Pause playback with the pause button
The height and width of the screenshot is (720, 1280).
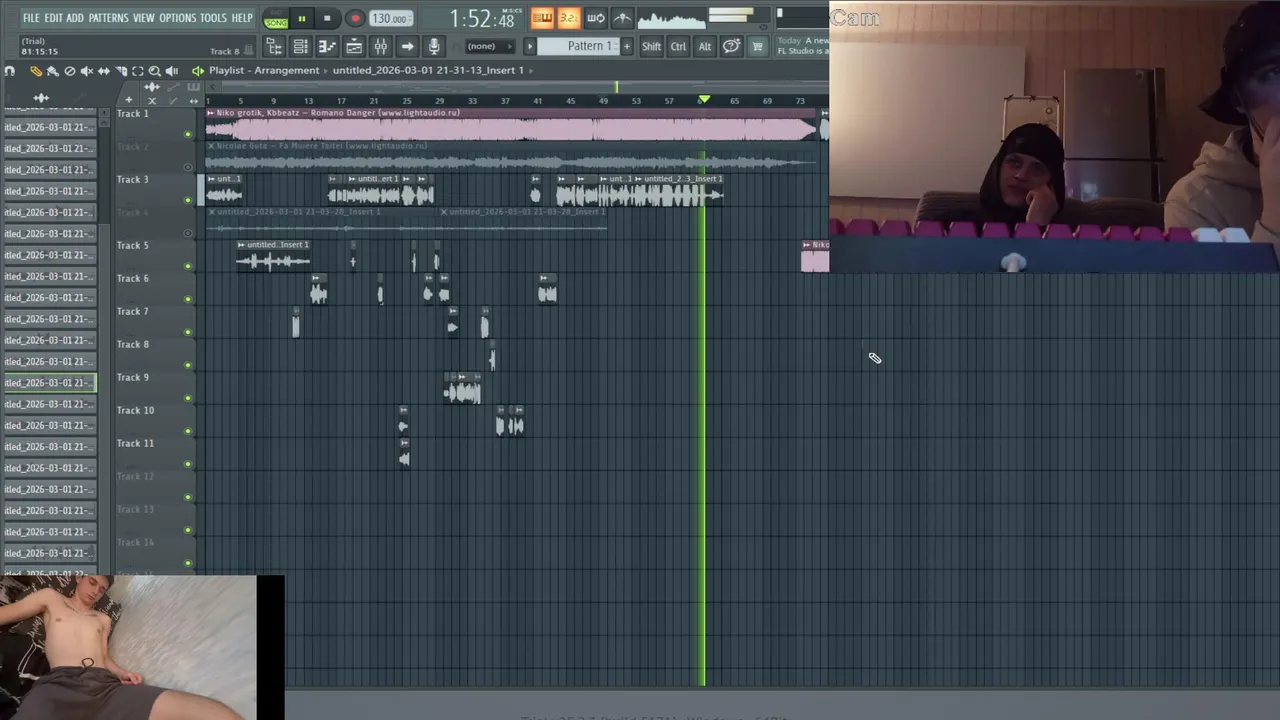[x=301, y=19]
